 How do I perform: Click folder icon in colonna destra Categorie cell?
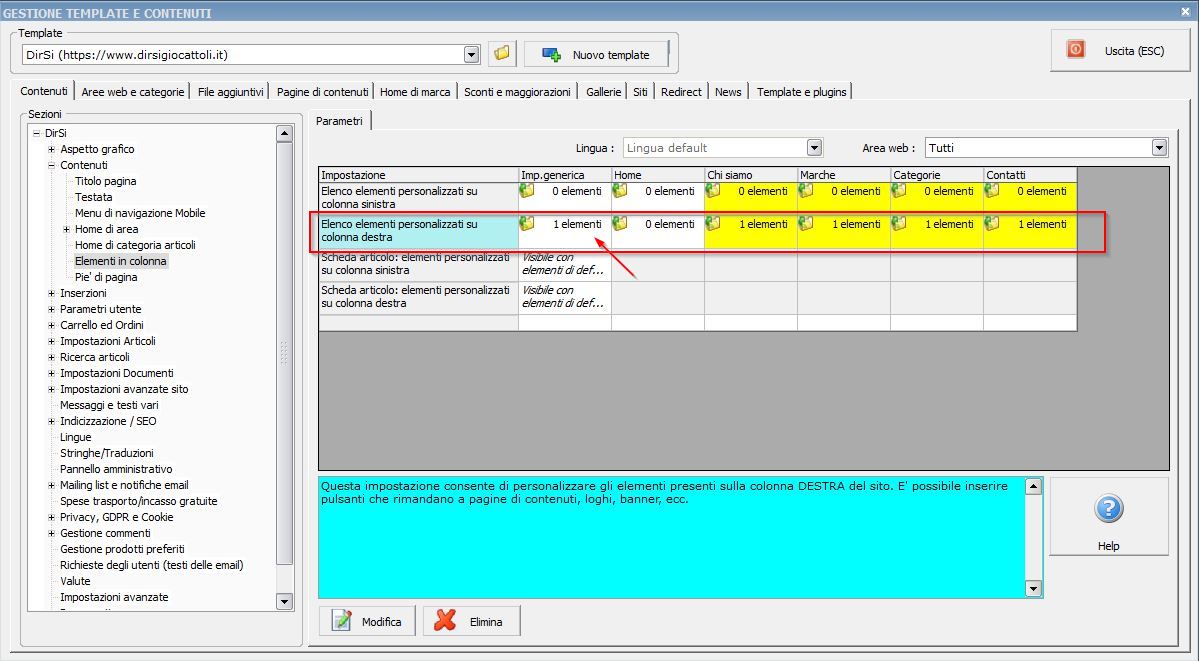coord(899,224)
